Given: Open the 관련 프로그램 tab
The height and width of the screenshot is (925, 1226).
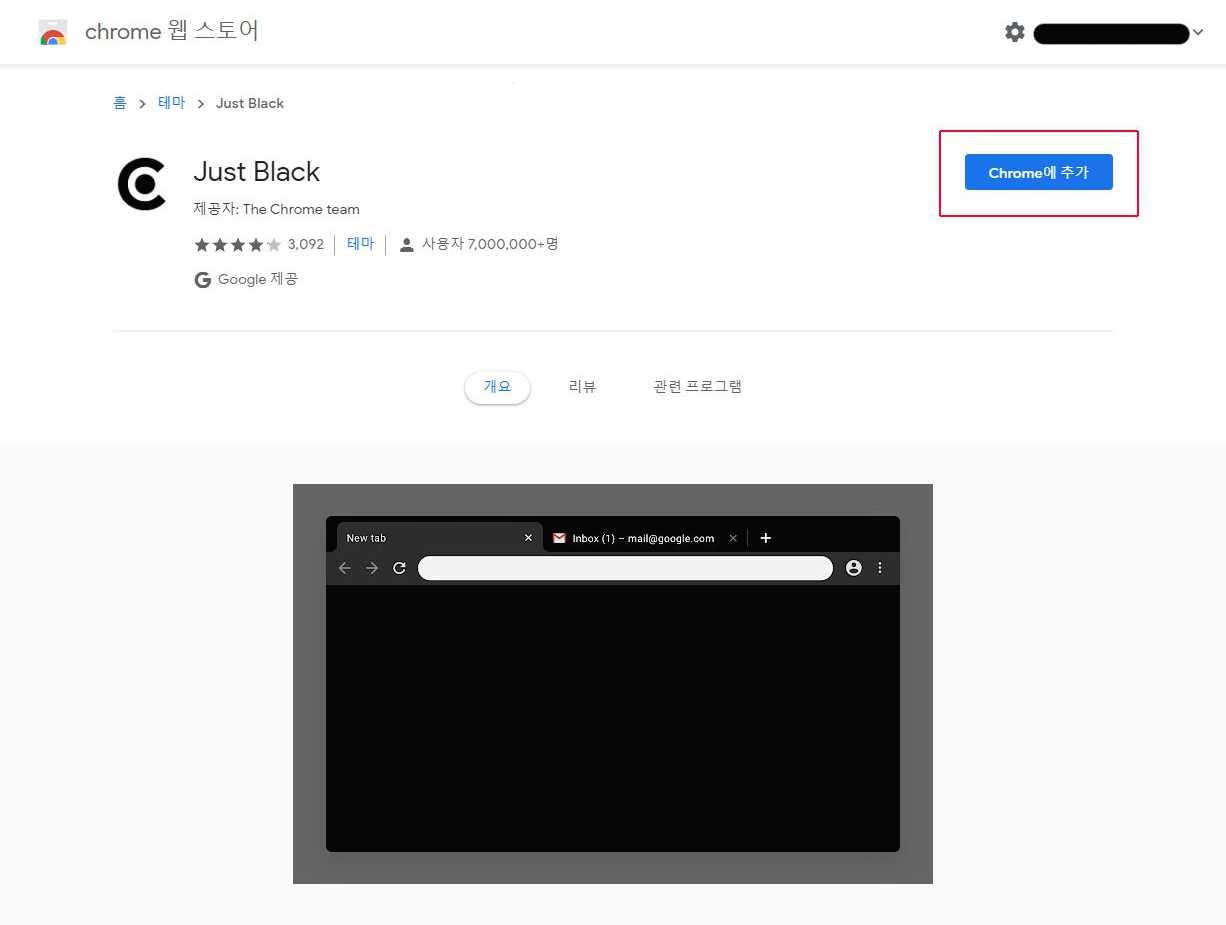Looking at the screenshot, I should (698, 387).
